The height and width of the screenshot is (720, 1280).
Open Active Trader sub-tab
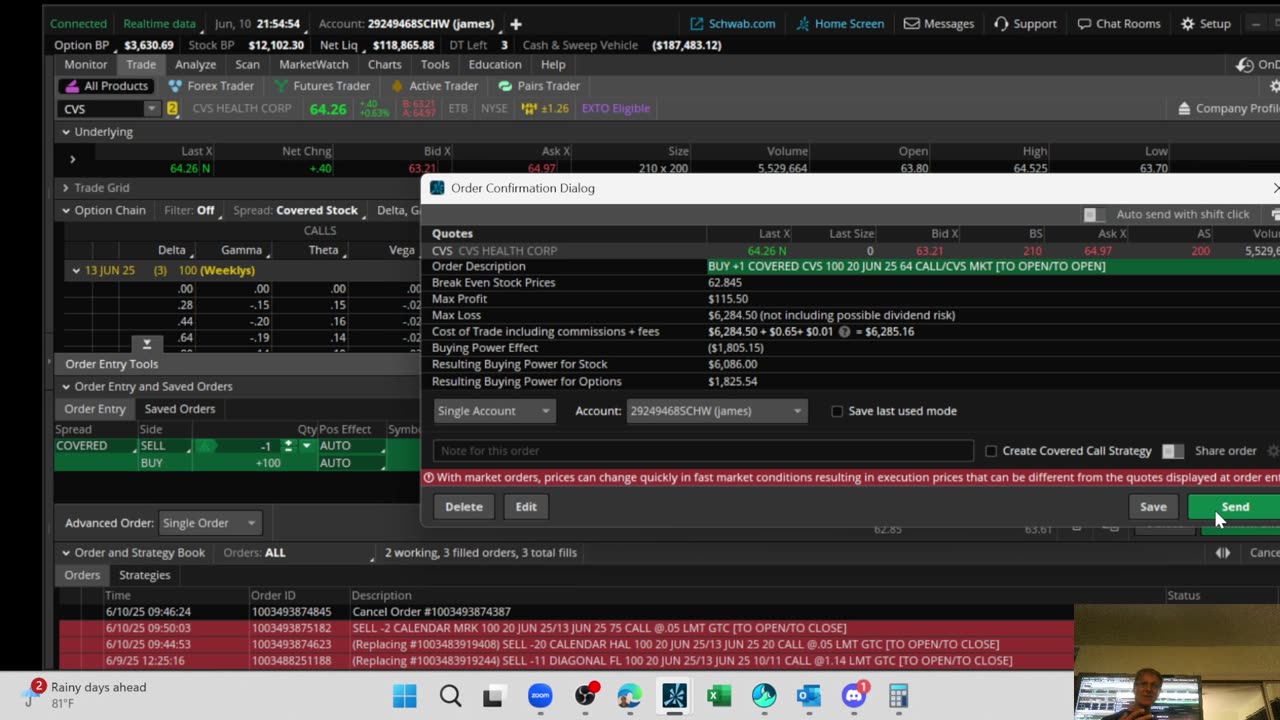pos(434,86)
